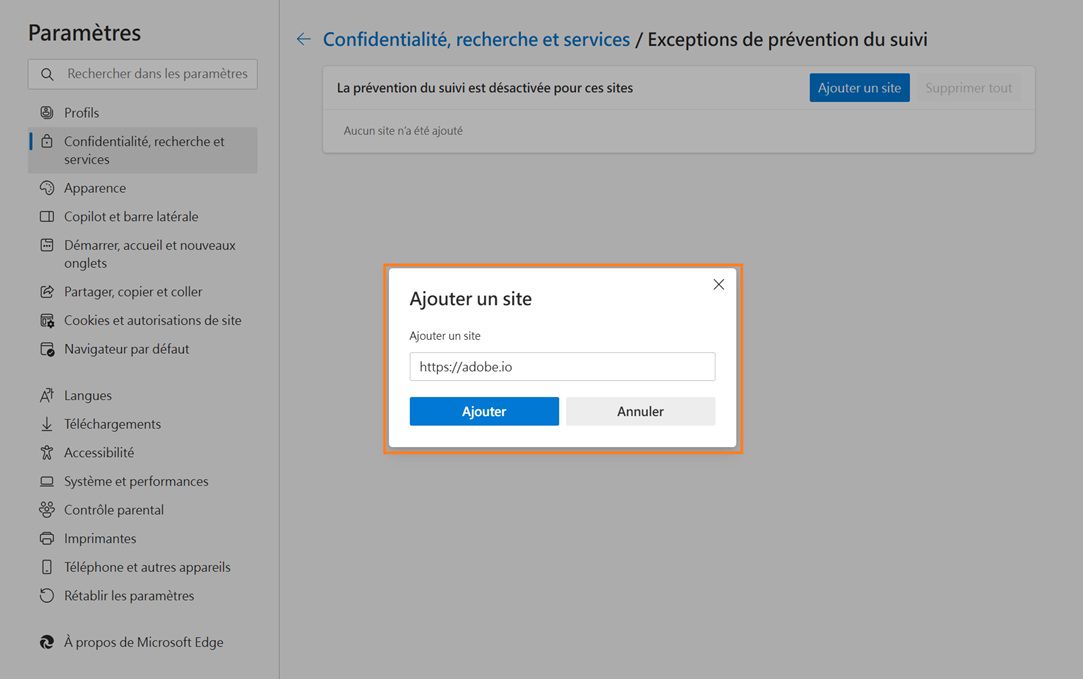Screen dimensions: 1083x679
Task: Open Démarrer, accueil et nouveaux onglets settings
Action: pos(47,245)
